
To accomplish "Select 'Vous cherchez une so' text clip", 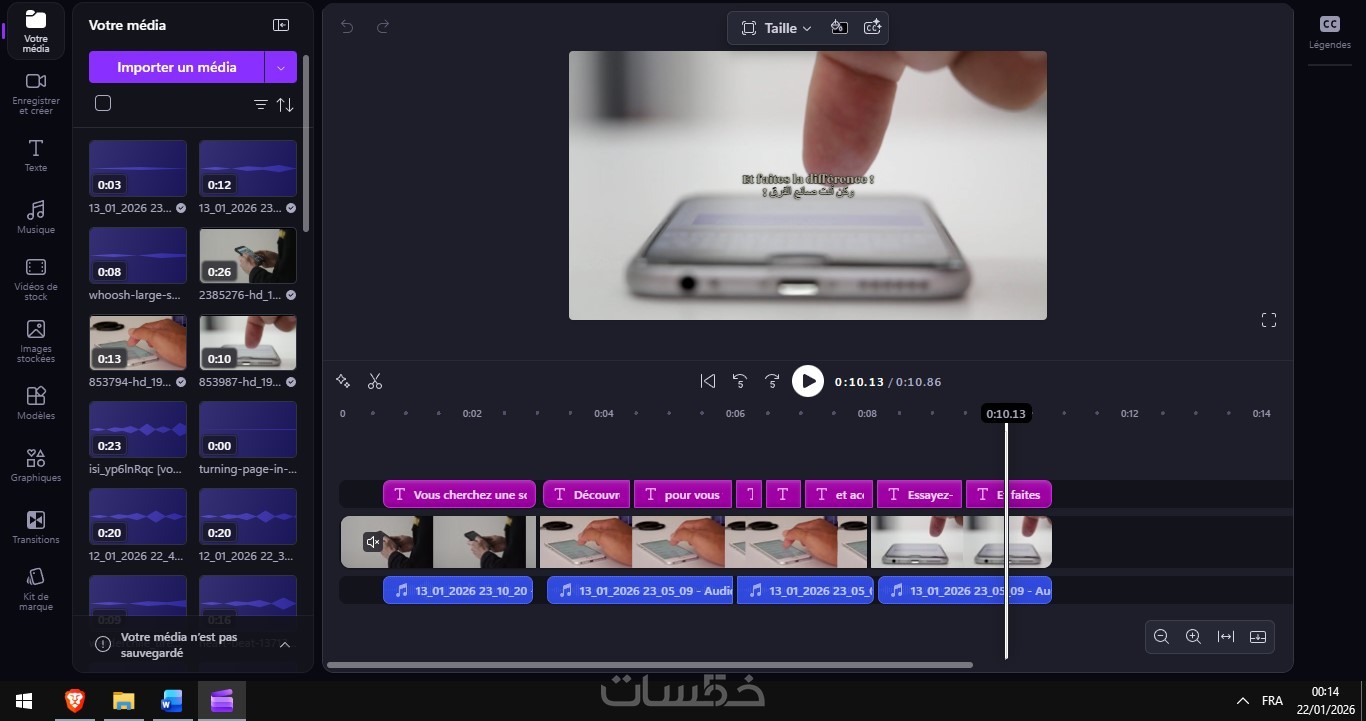I will 459,494.
